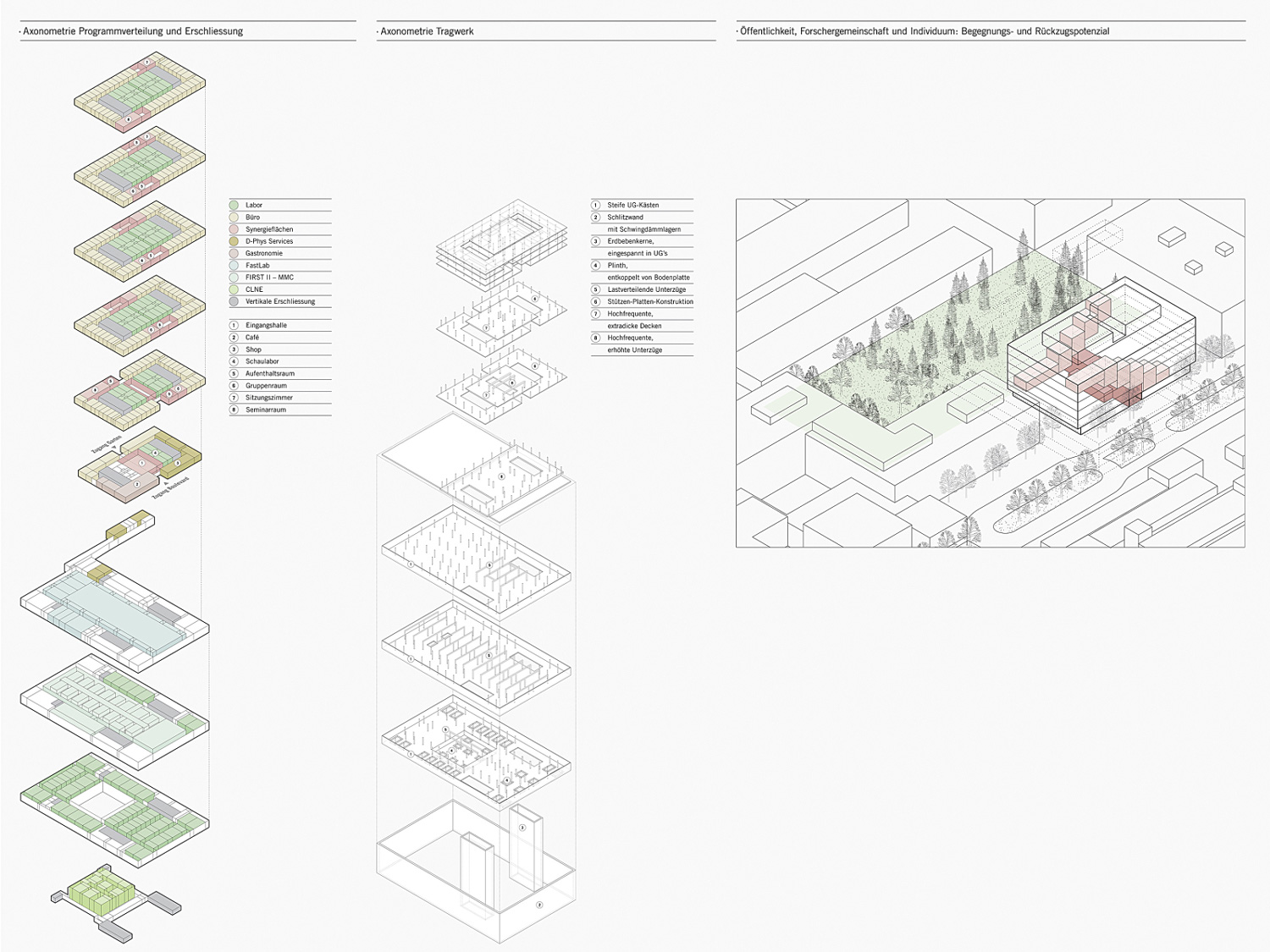Click the 'Lastverteilende Unterzüge' legend label

(646, 289)
